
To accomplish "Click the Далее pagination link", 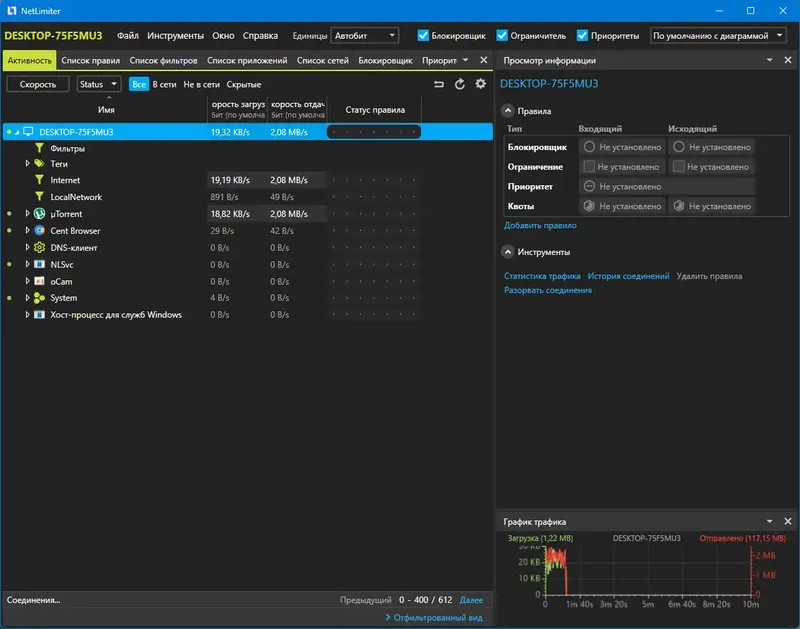I will pos(471,600).
